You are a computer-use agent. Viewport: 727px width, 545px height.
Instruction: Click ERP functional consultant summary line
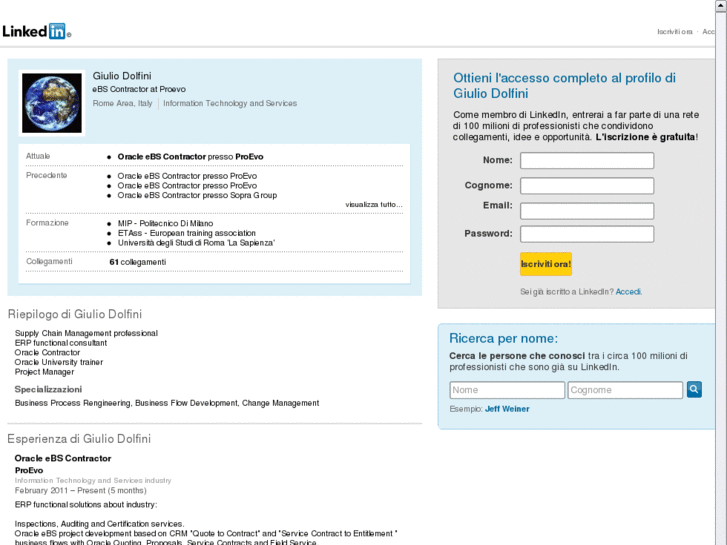coord(61,343)
